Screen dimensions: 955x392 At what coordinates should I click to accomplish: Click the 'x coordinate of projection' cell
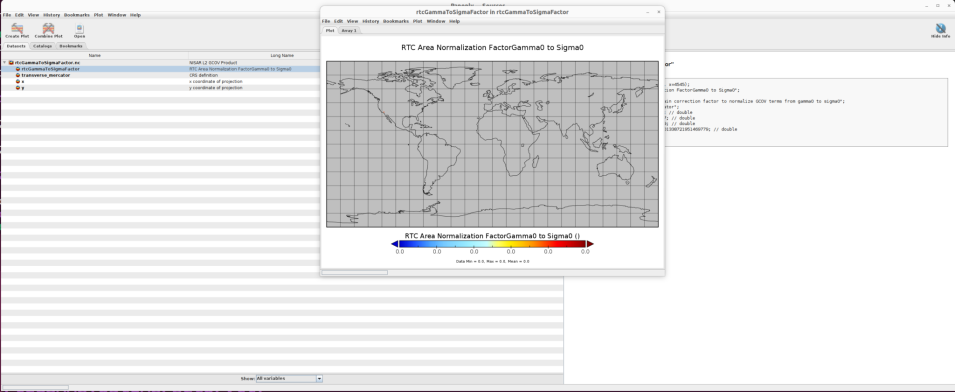point(216,81)
